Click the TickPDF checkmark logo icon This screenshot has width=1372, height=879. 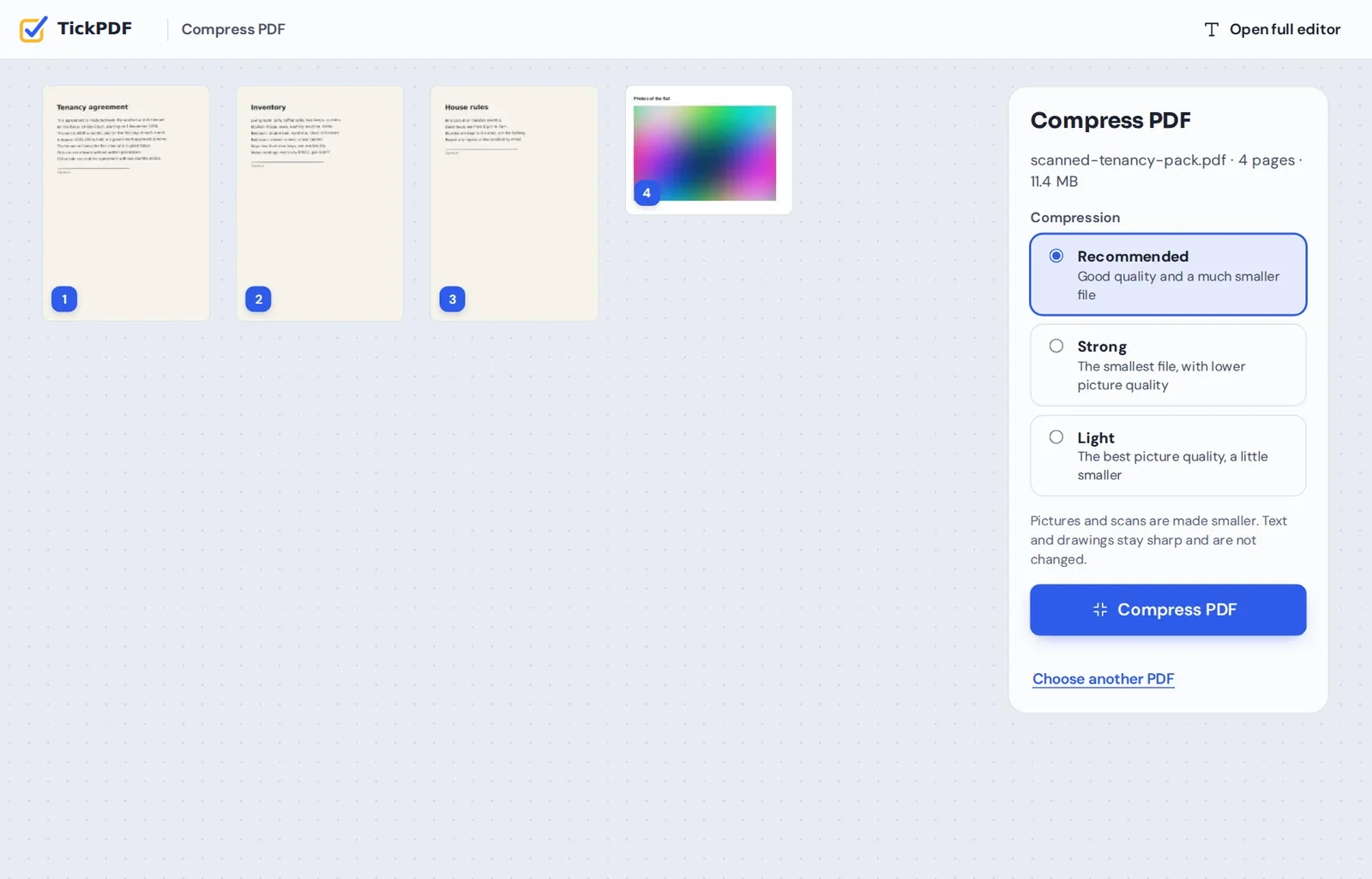(x=33, y=29)
